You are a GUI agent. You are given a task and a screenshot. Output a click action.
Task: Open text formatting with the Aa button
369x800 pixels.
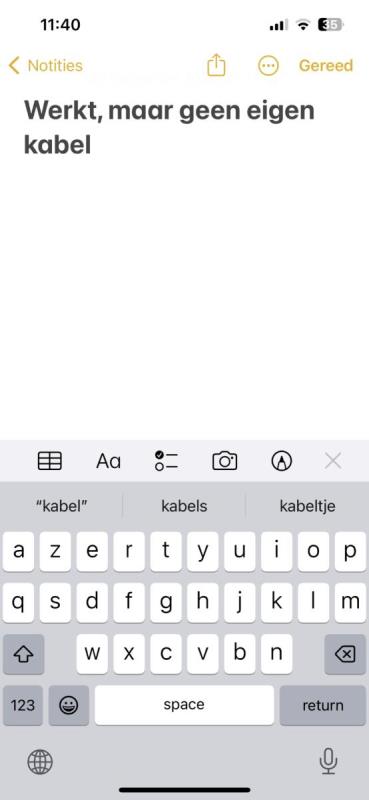108,461
